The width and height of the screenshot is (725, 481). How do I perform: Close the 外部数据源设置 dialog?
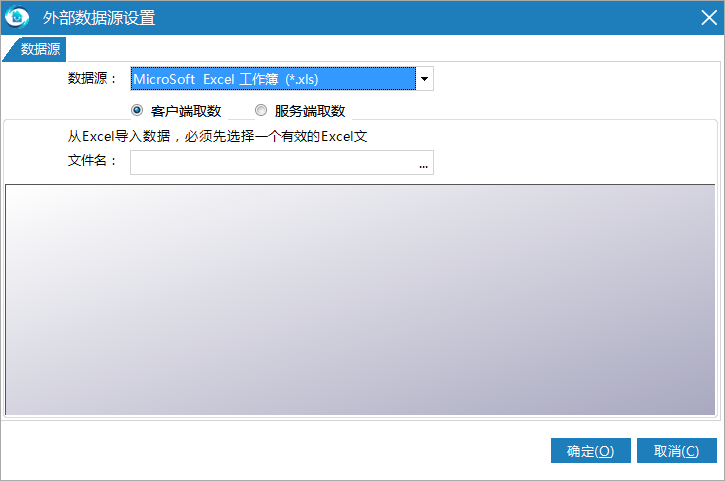coord(708,18)
